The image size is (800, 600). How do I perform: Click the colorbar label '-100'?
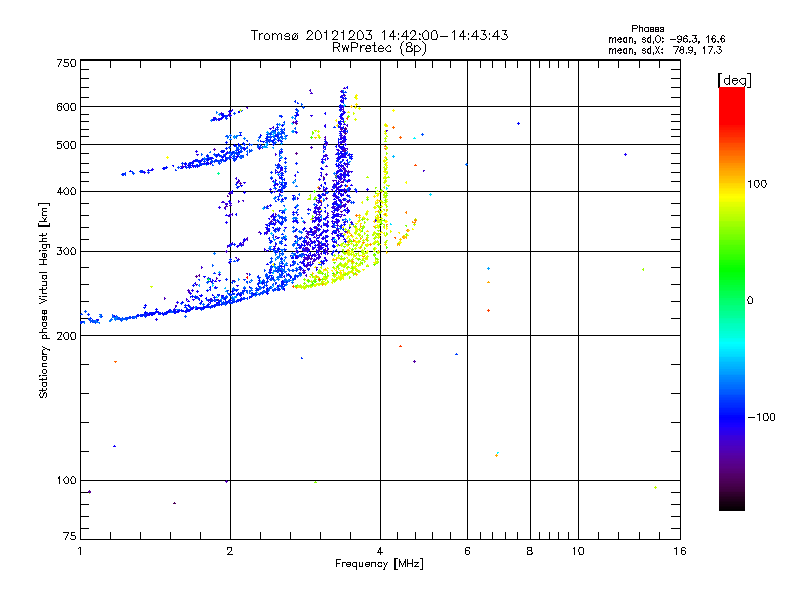click(761, 417)
